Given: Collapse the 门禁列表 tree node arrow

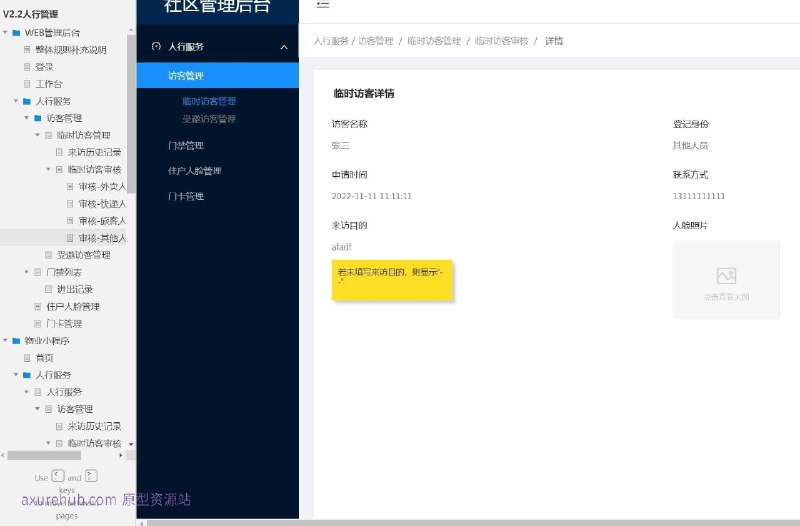Looking at the screenshot, I should [x=27, y=272].
